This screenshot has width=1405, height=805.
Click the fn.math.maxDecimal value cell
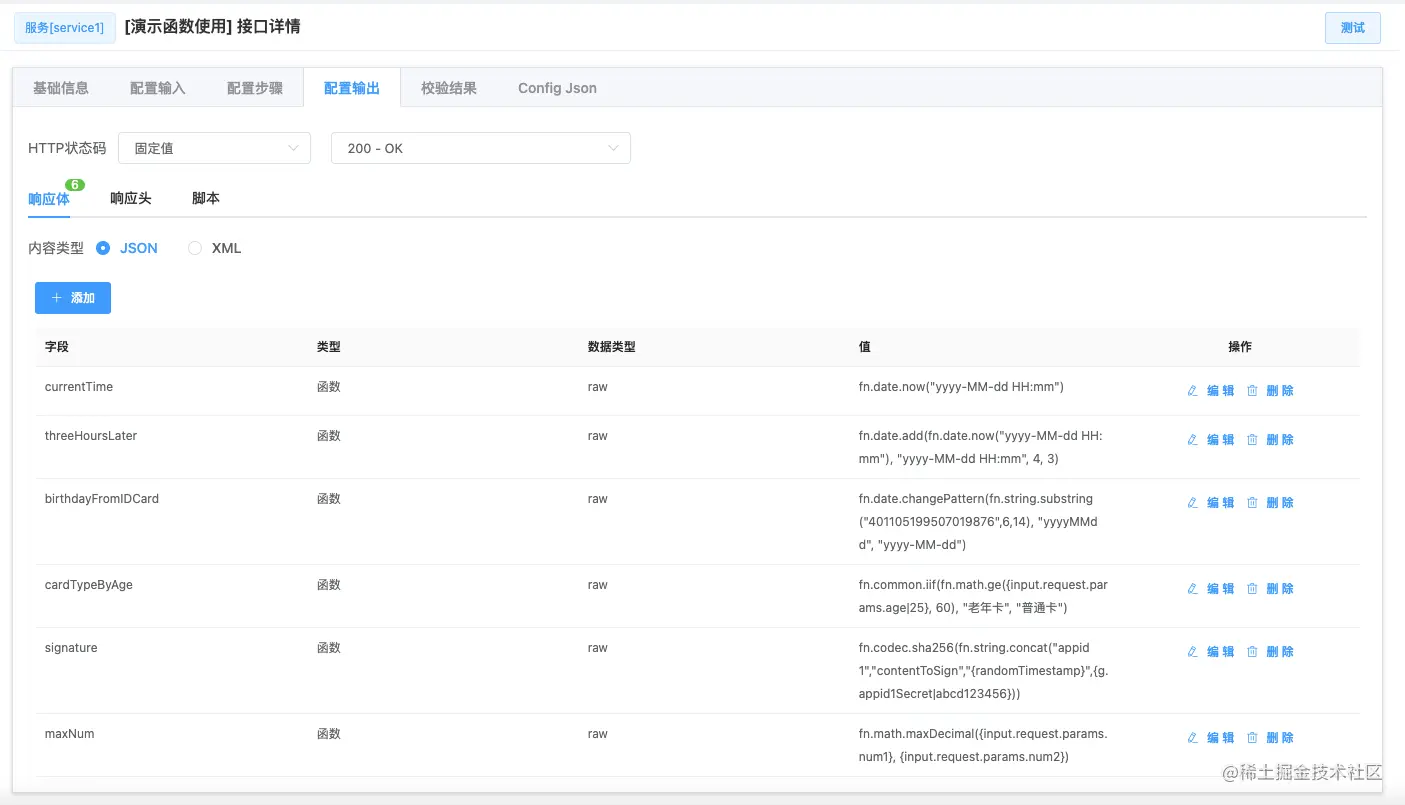(984, 745)
